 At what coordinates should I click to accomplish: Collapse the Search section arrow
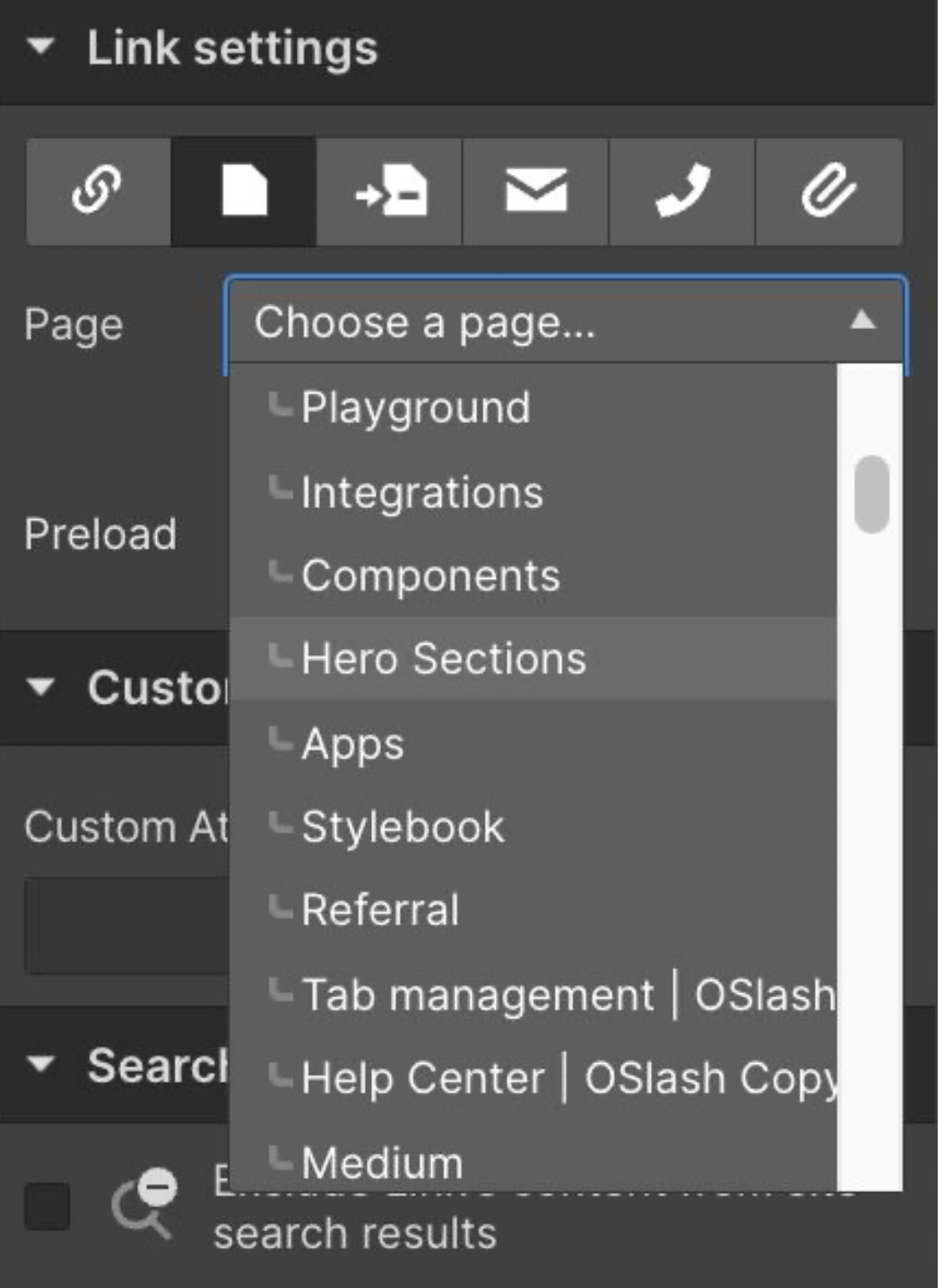[41, 1065]
